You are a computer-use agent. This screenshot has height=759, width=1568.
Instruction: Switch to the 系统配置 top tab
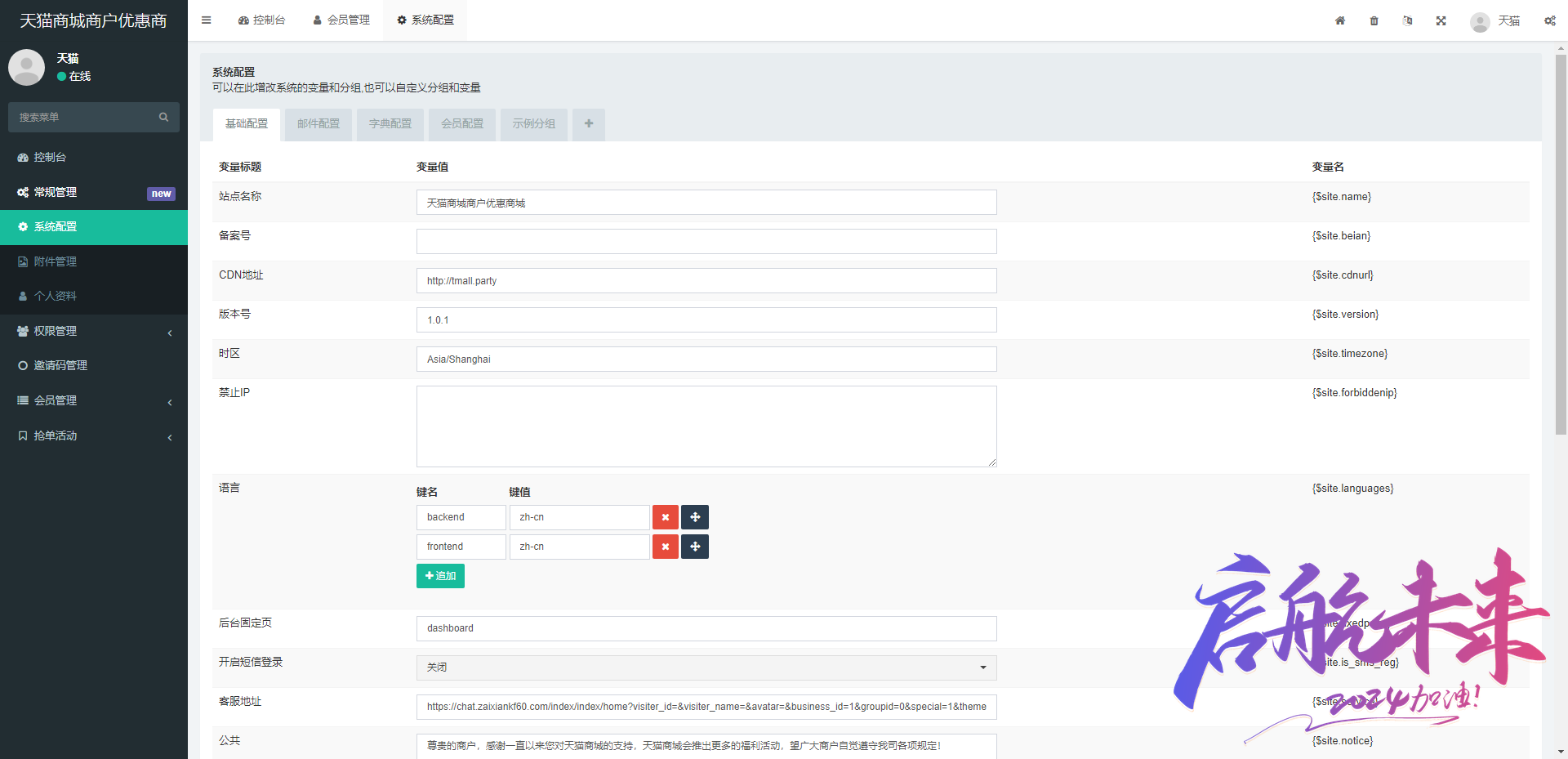pos(425,20)
